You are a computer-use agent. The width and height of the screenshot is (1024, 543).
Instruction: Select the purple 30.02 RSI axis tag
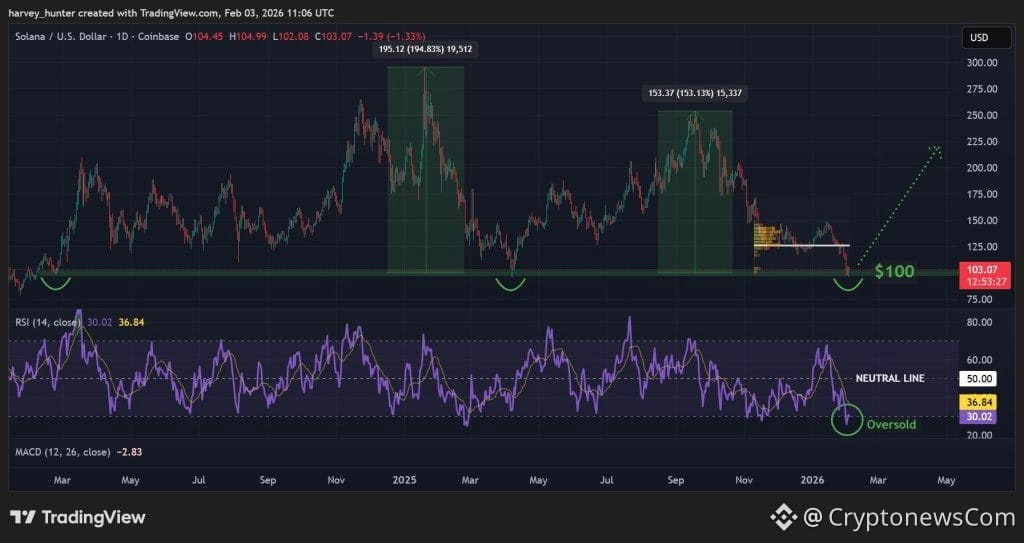tap(978, 417)
